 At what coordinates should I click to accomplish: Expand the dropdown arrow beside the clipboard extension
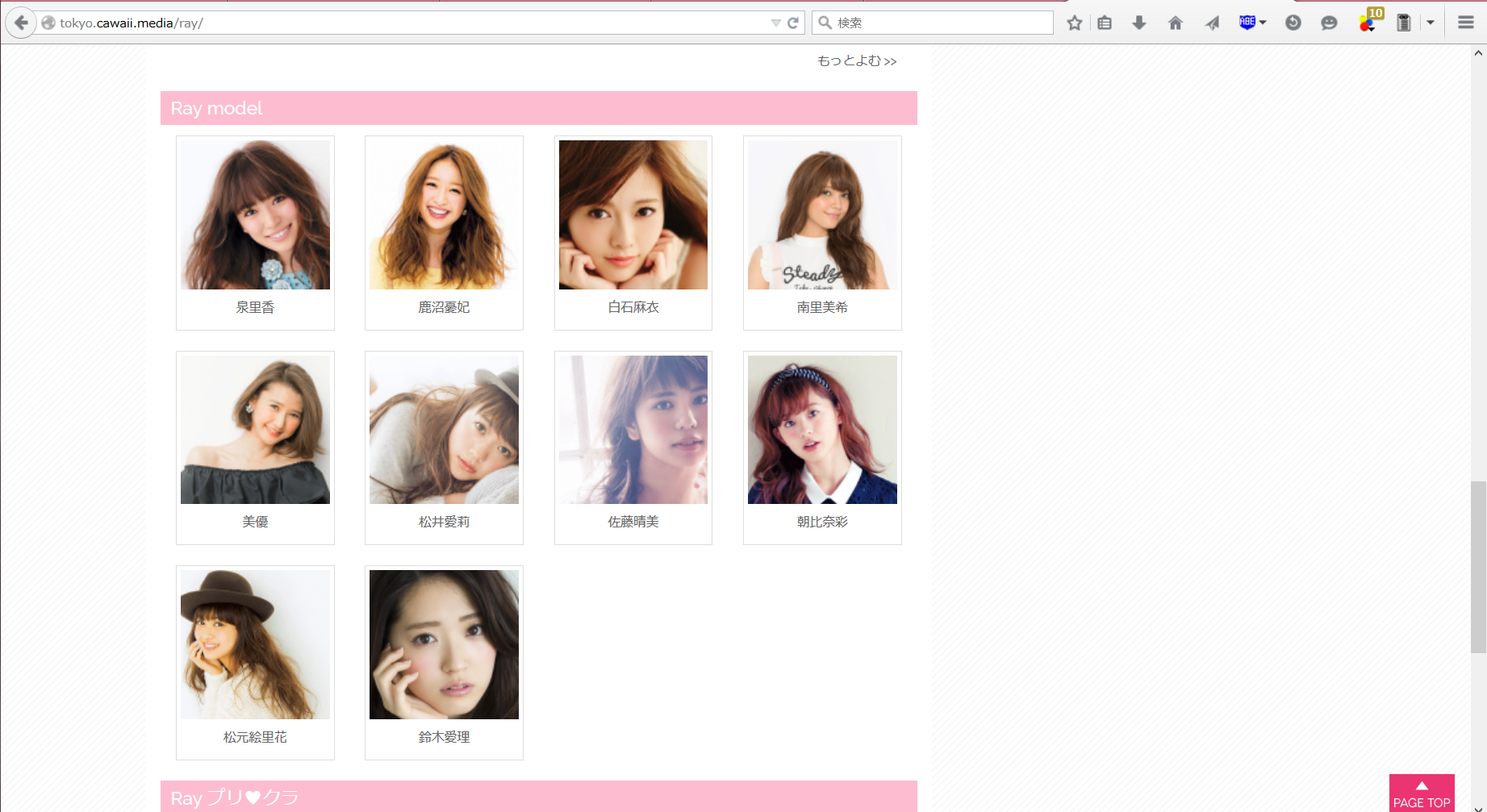(x=1431, y=23)
